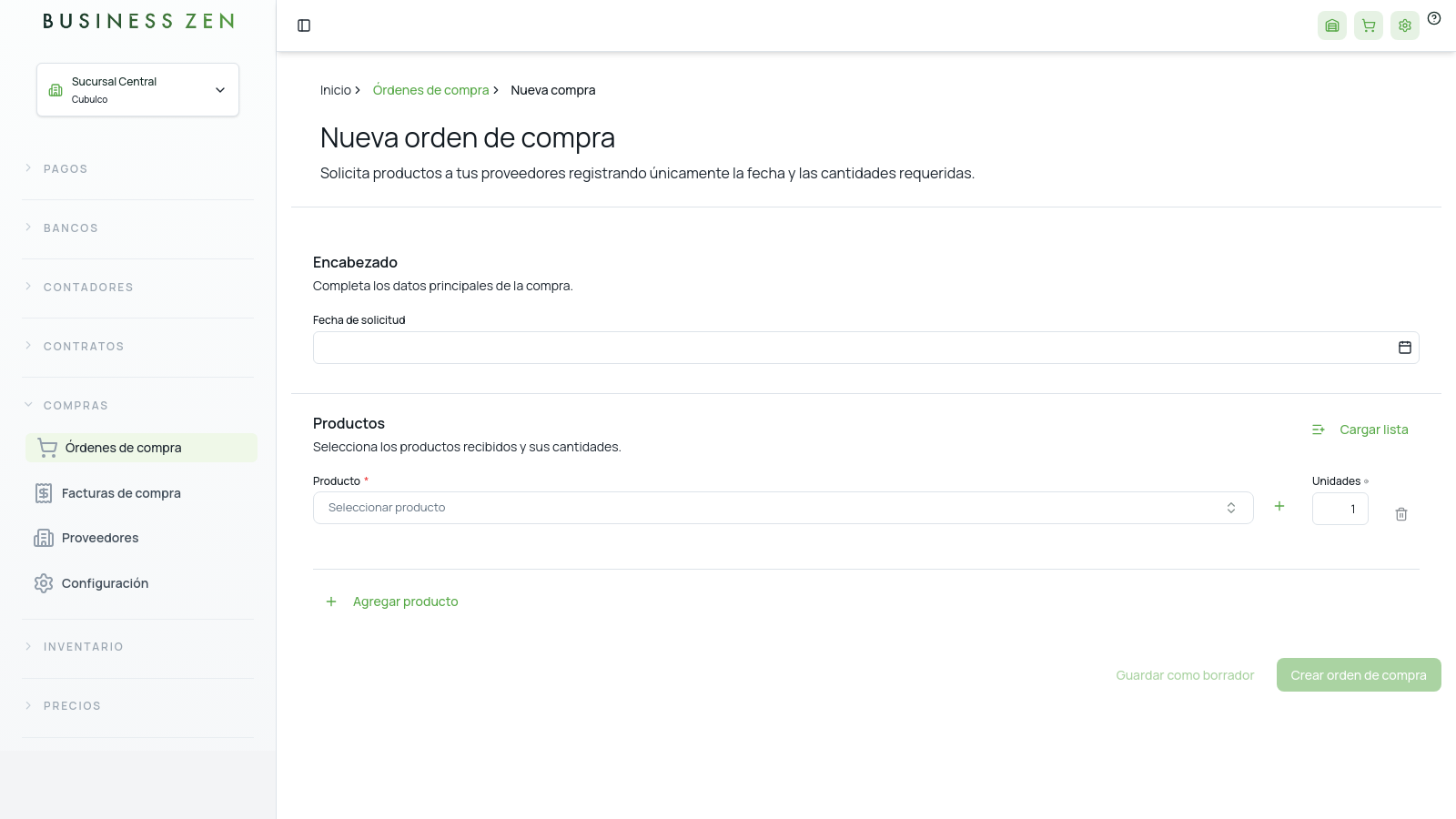Open the settings gear in top bar
Viewport: 1456px width, 819px height.
[1405, 25]
